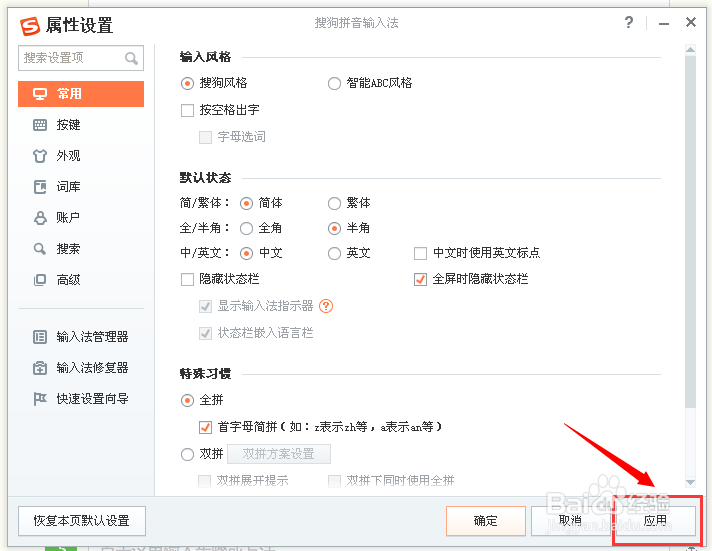Launch the 输入法修复器 repair tool

(92, 368)
